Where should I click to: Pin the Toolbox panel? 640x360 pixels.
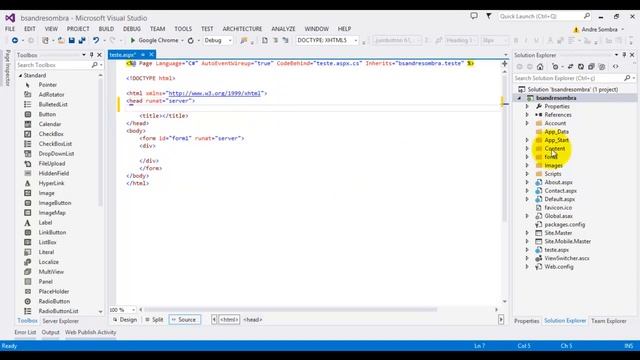click(x=91, y=55)
